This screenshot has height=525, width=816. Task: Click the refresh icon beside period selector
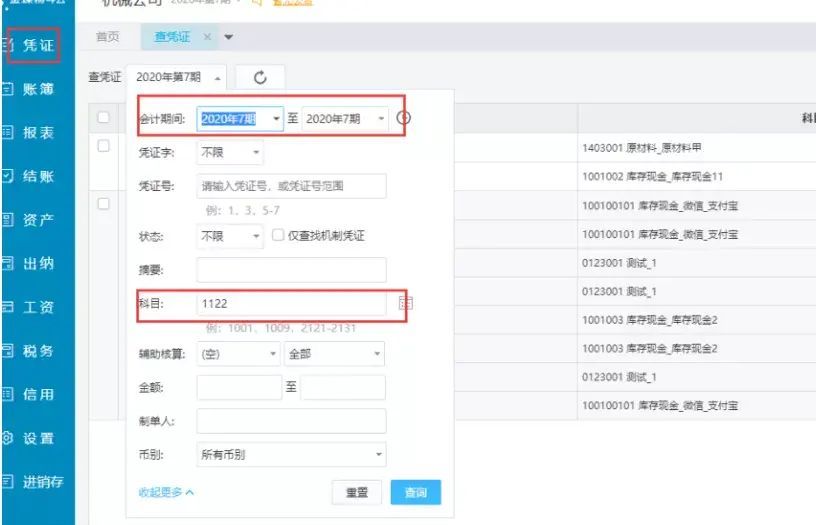260,77
